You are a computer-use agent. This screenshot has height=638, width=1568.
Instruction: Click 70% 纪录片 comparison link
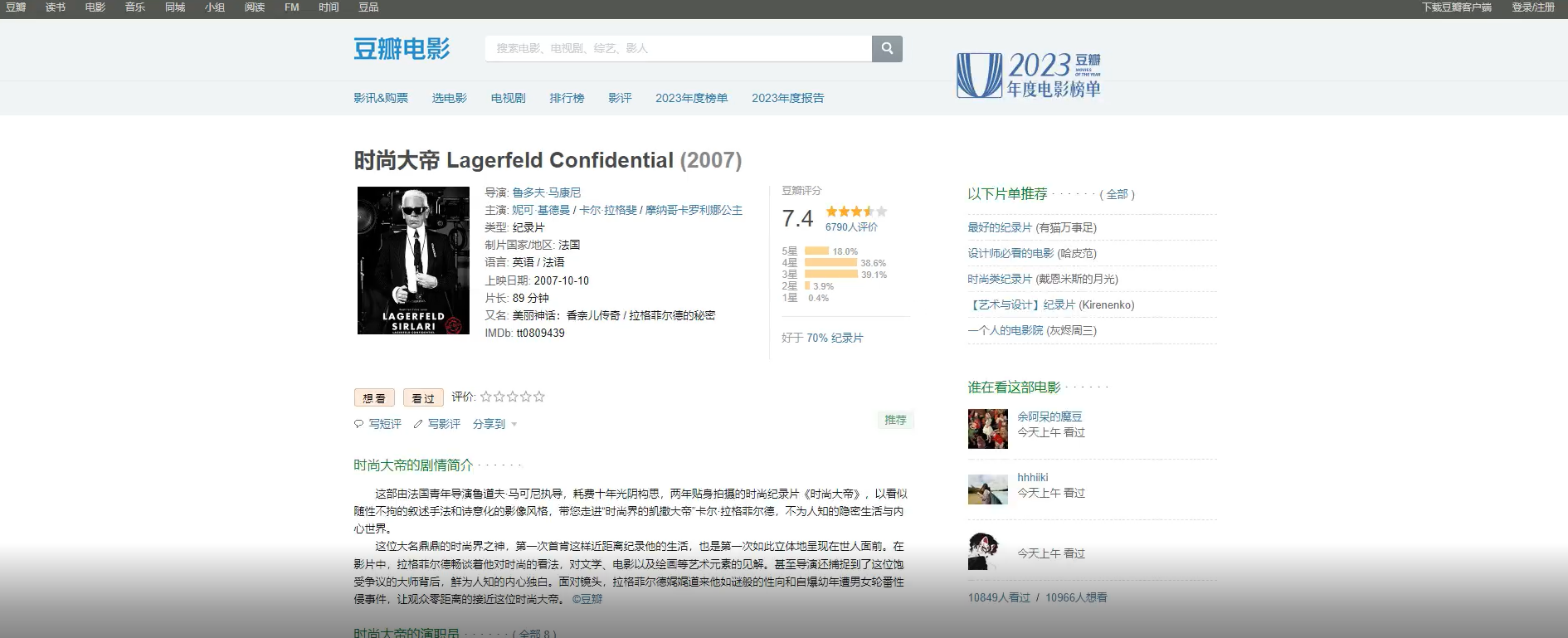click(835, 338)
